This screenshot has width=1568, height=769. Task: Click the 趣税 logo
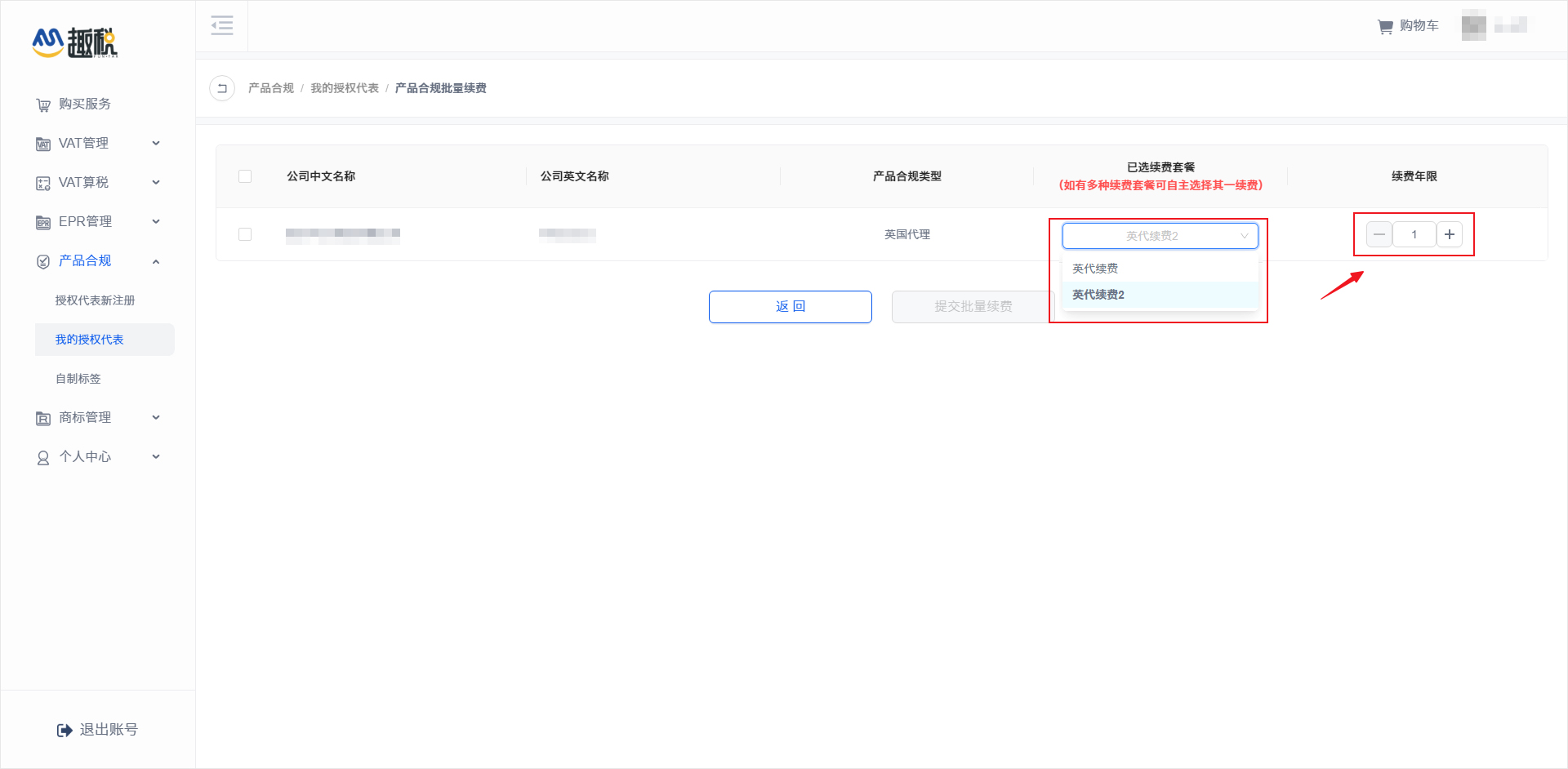click(75, 42)
